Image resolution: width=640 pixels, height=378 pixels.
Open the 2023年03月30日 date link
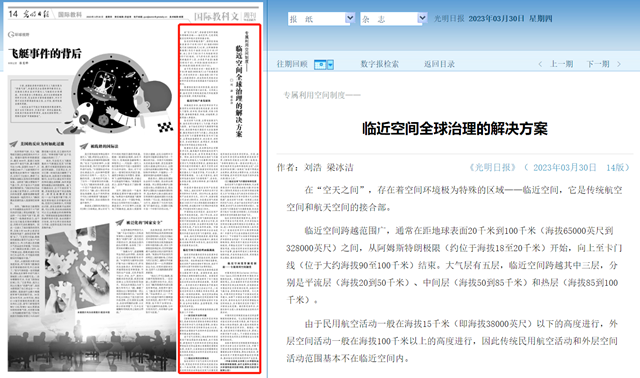coord(565,167)
